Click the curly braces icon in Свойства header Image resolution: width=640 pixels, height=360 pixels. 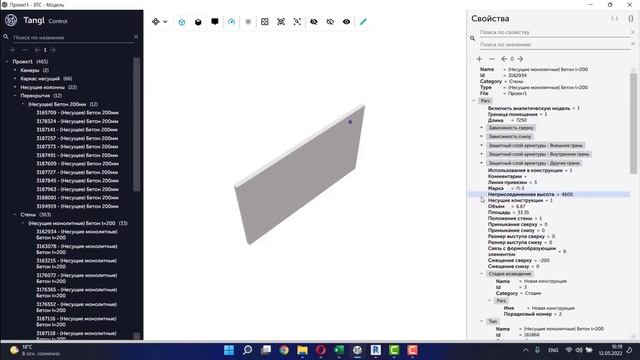coord(630,19)
